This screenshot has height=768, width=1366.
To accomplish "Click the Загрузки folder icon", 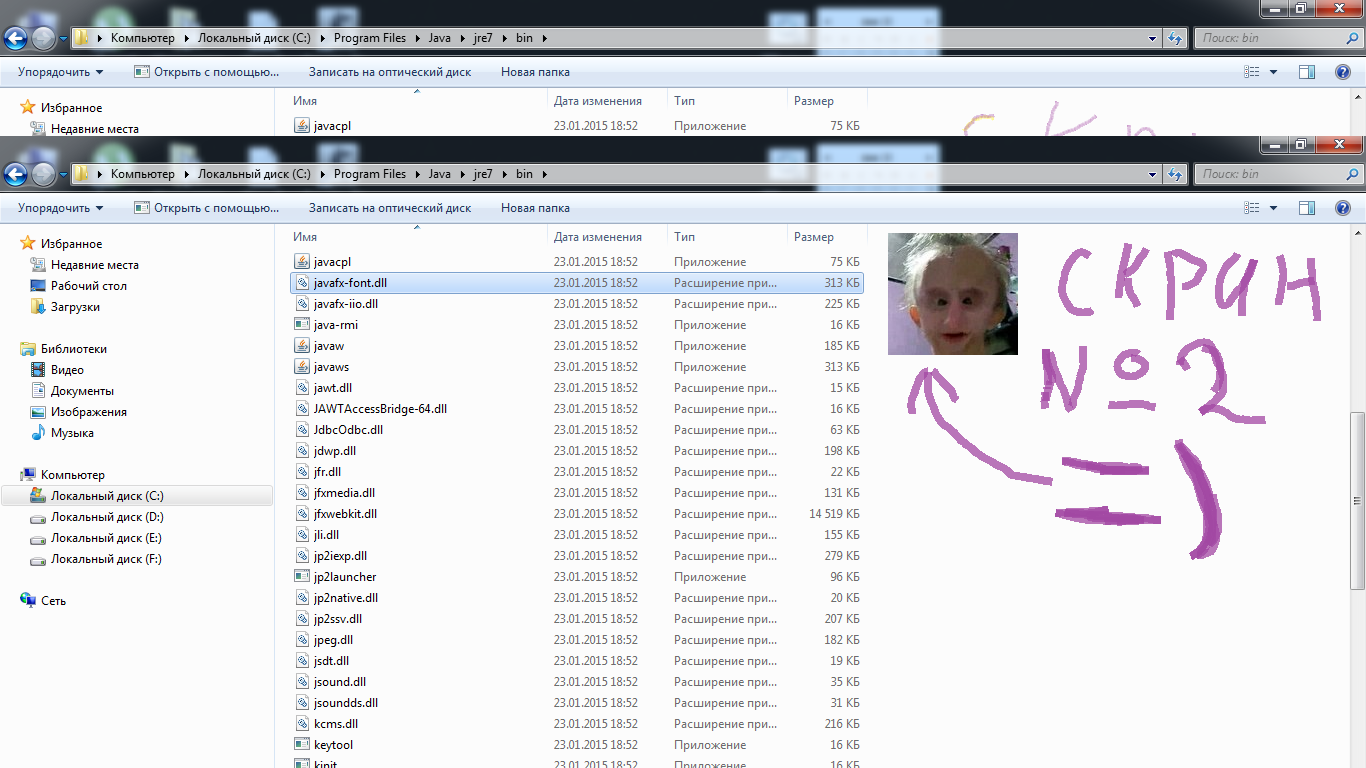I will 38,307.
